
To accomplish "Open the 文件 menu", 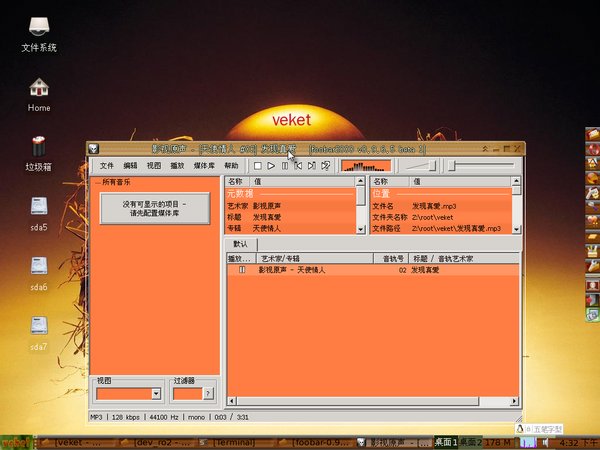I will click(107, 165).
